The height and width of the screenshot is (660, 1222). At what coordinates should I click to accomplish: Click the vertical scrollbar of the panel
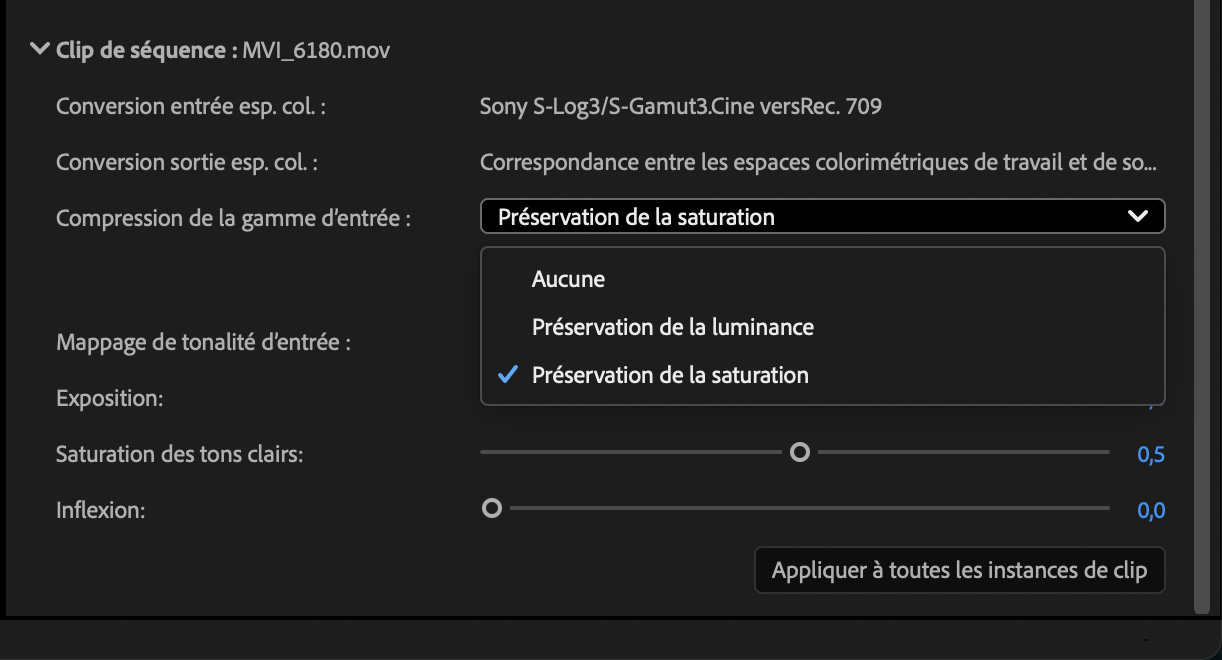[x=1202, y=300]
